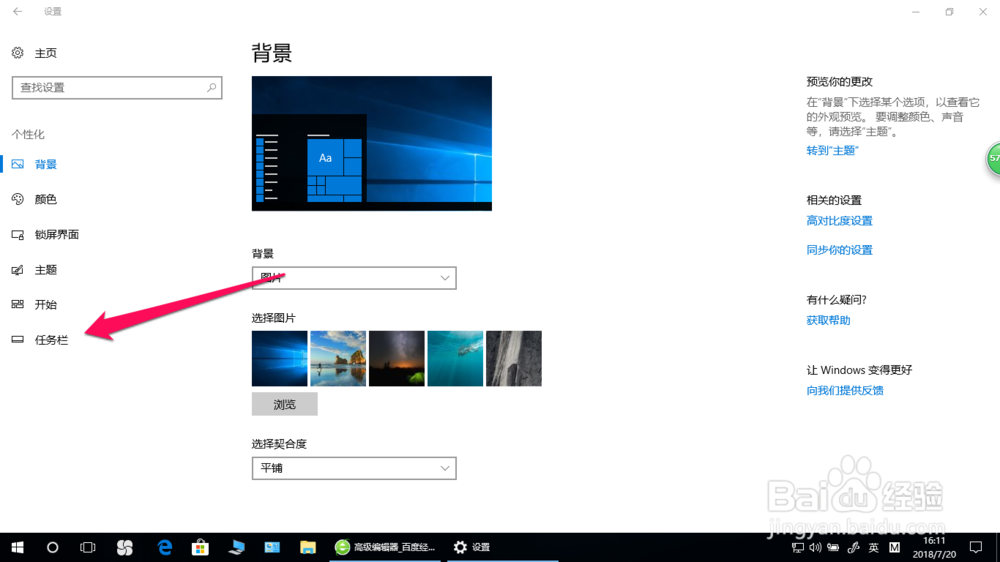
Task: Open the Windows Start button
Action: tap(18, 547)
